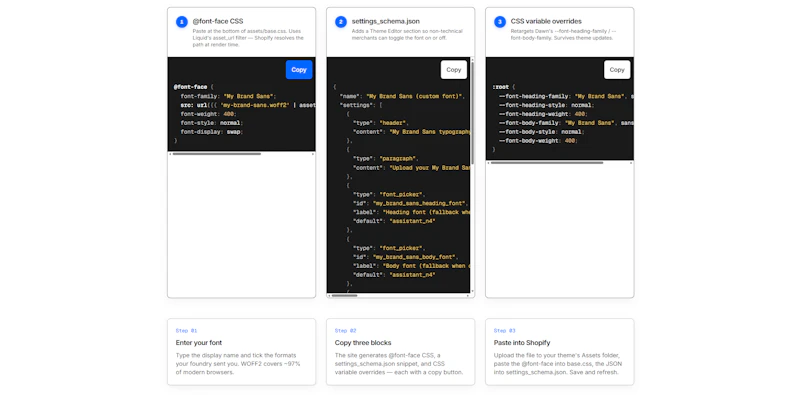
Task: Click the "font-display: swap;" code line
Action: pyautogui.click(x=212, y=131)
